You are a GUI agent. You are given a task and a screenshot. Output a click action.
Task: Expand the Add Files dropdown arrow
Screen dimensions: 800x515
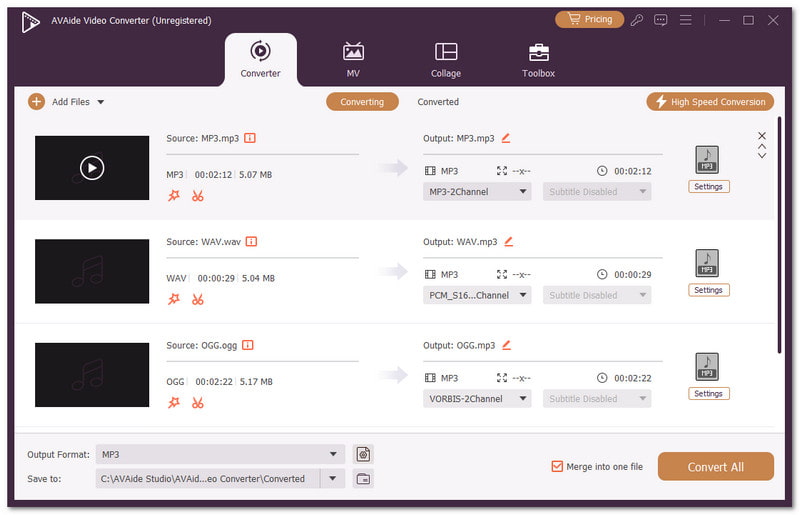[101, 102]
